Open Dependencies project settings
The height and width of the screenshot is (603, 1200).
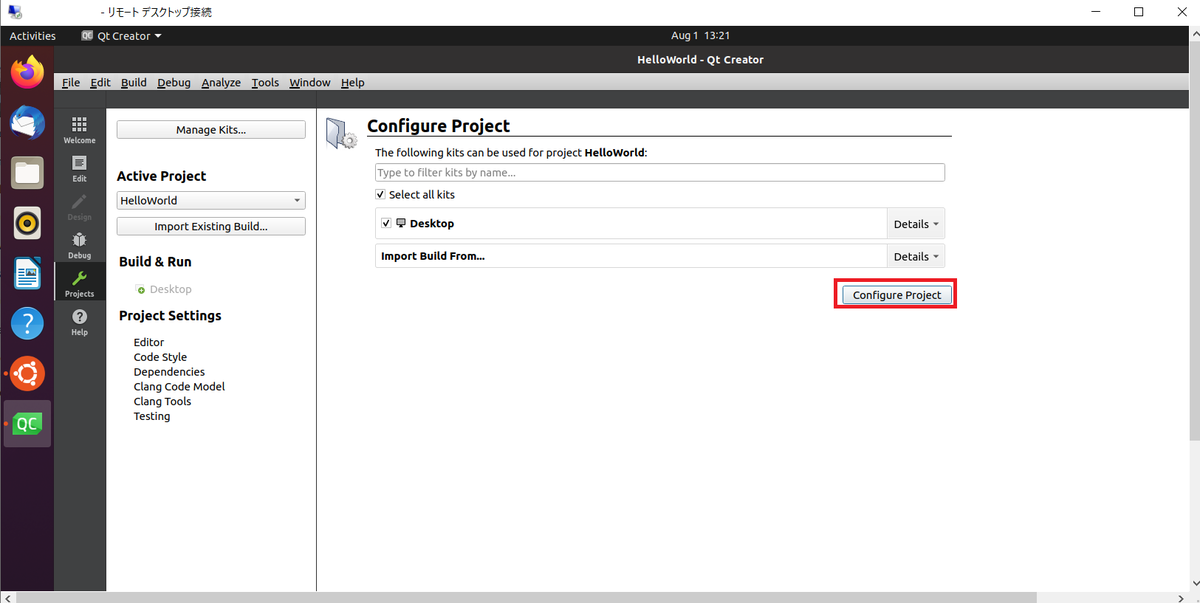click(169, 372)
